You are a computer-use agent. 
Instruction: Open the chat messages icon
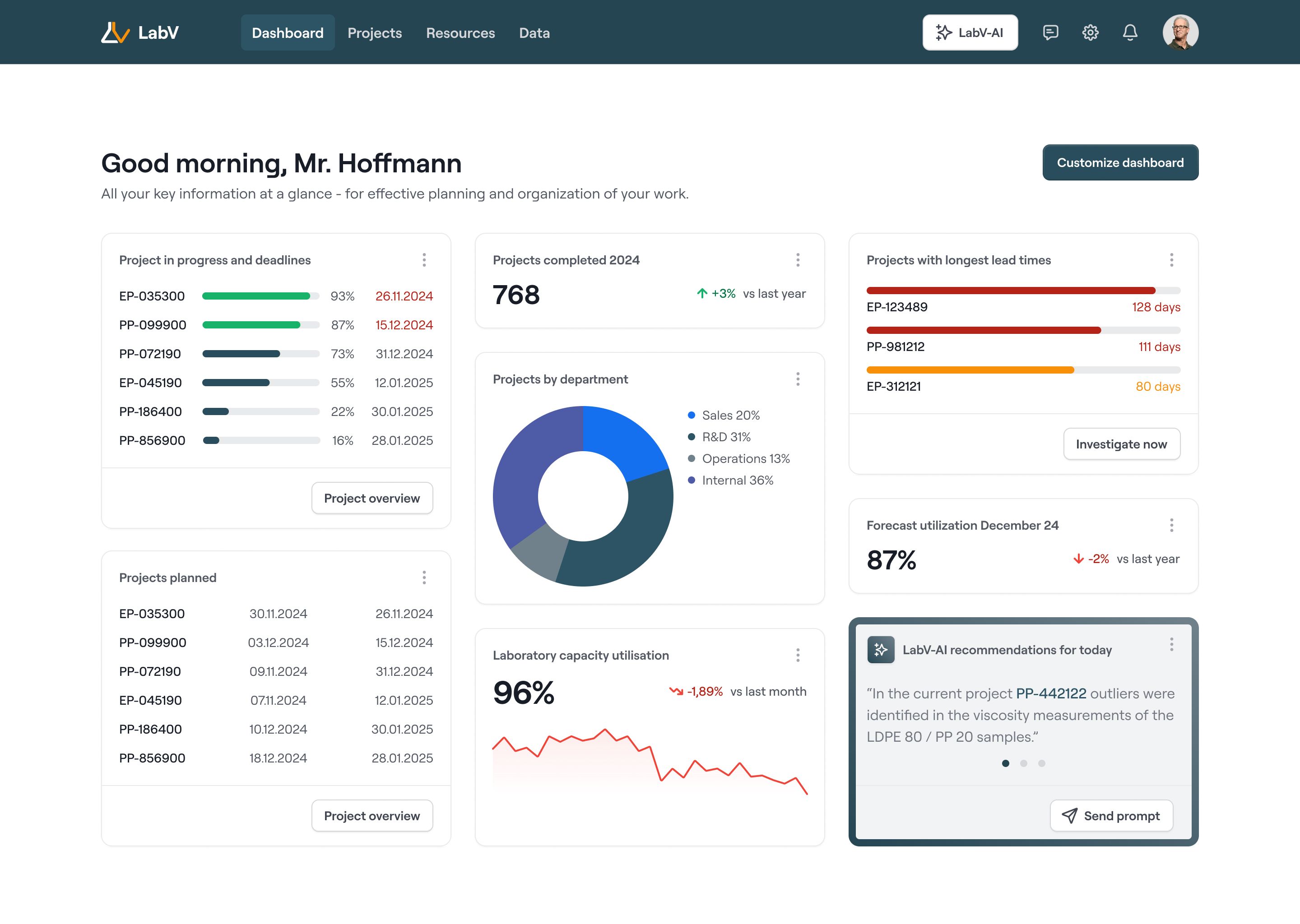1050,32
